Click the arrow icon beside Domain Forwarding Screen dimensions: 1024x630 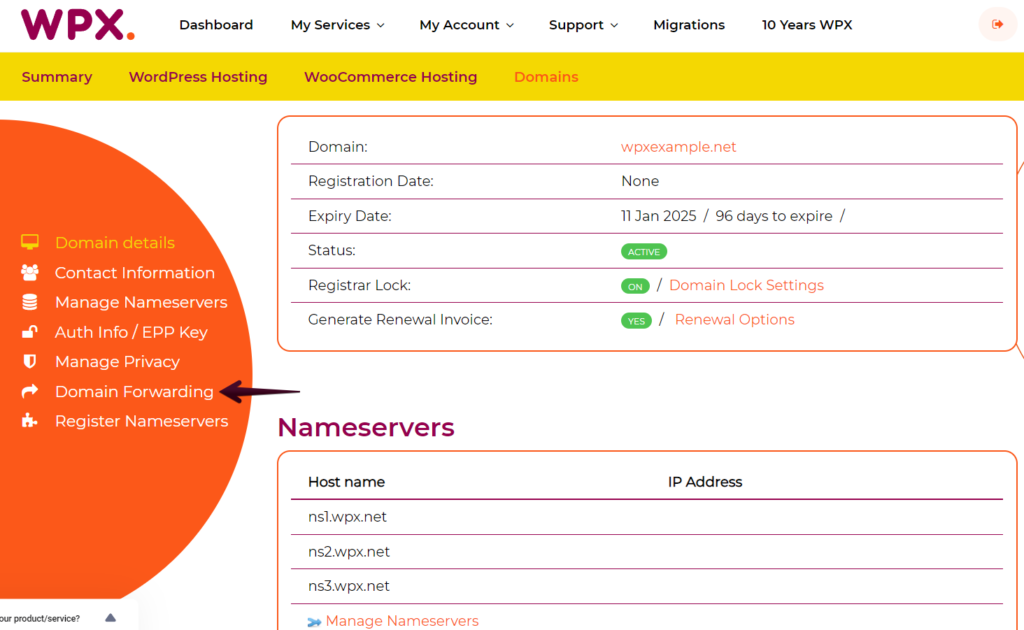pos(29,392)
